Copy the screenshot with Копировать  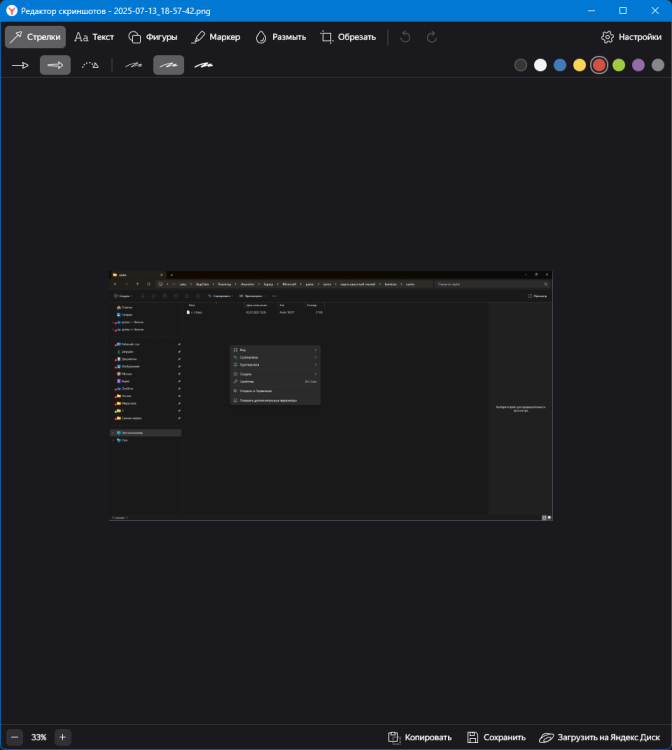click(419, 737)
